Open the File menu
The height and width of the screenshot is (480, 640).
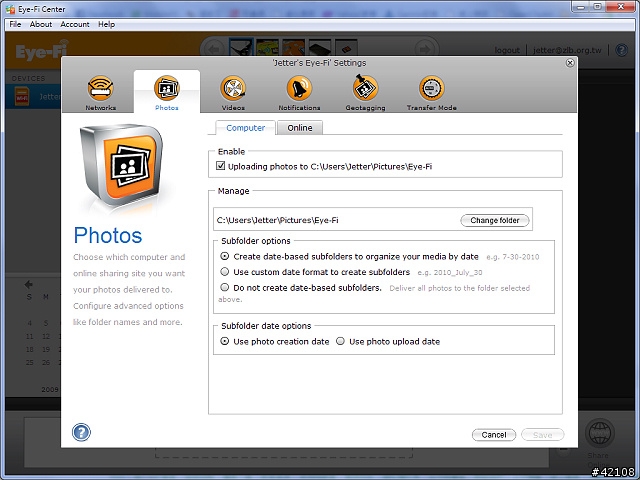click(x=15, y=24)
